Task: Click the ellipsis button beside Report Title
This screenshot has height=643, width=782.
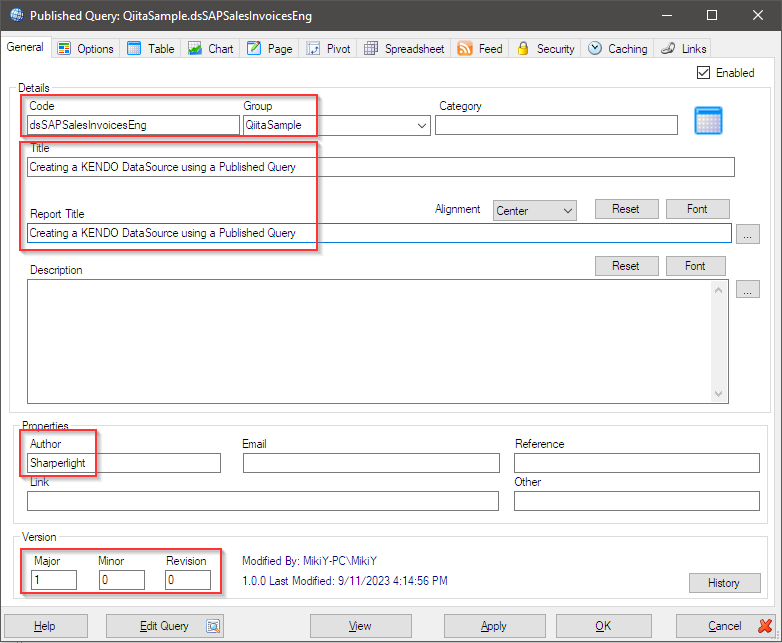Action: click(748, 234)
